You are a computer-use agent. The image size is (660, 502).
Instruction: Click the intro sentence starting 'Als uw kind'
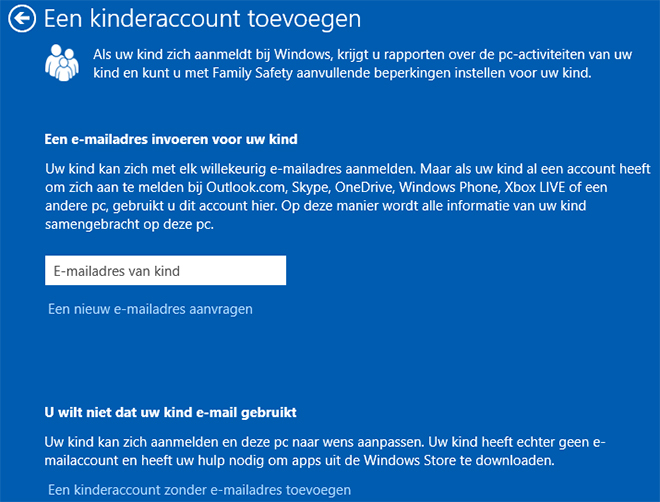[362, 64]
